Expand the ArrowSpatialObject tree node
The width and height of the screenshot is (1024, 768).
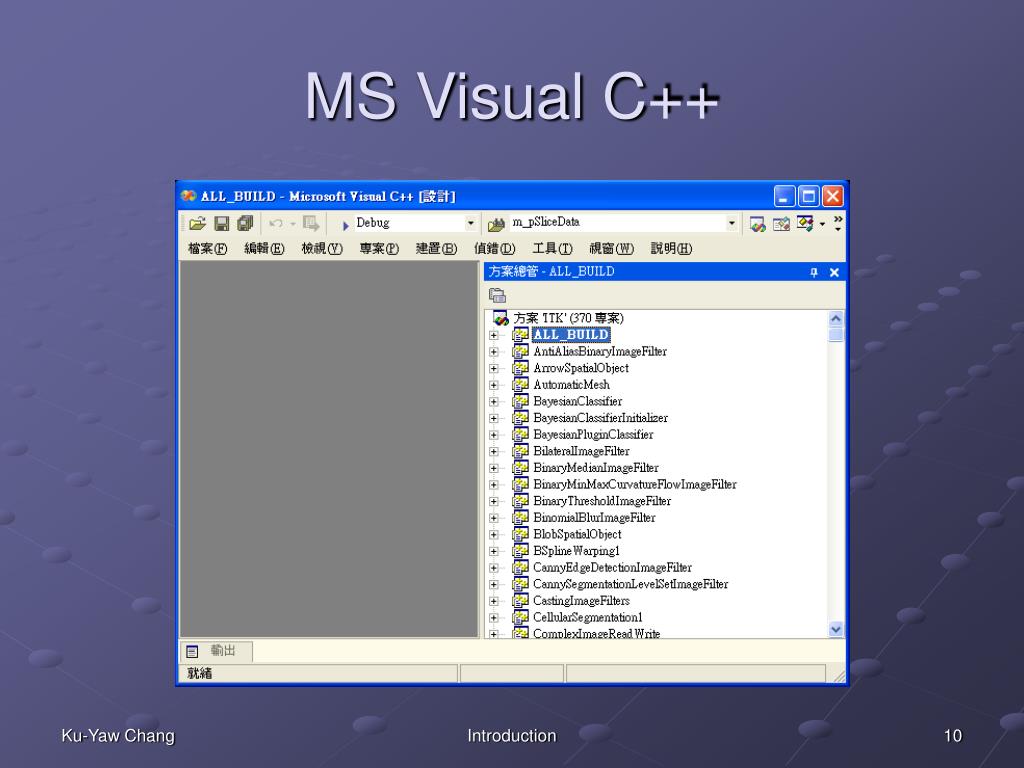click(494, 369)
